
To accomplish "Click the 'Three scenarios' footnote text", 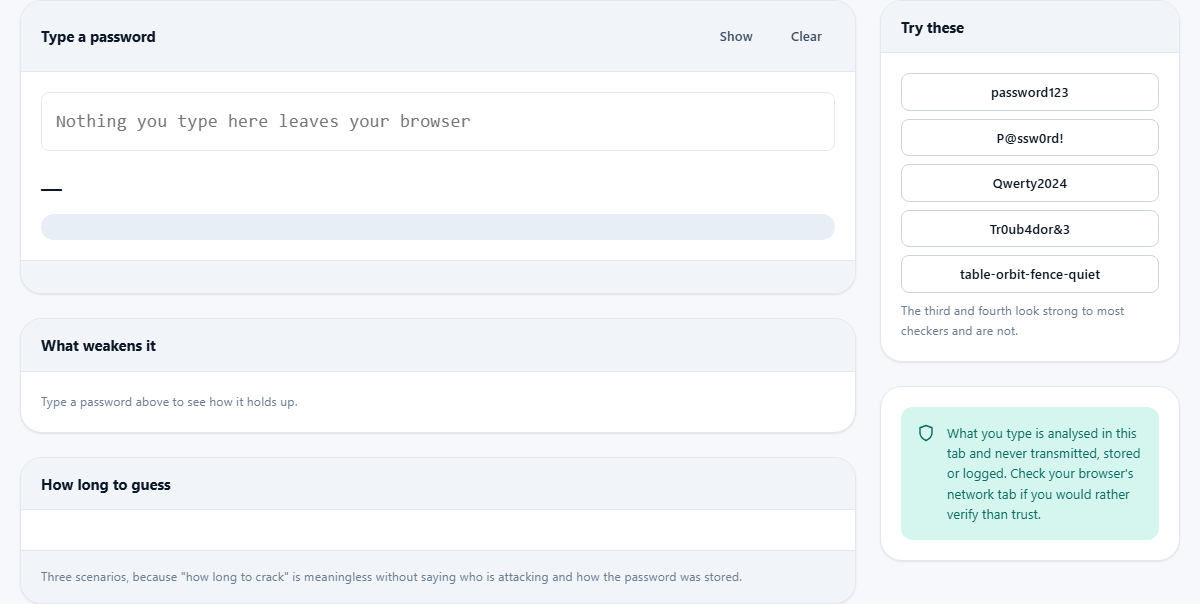I will [x=391, y=577].
